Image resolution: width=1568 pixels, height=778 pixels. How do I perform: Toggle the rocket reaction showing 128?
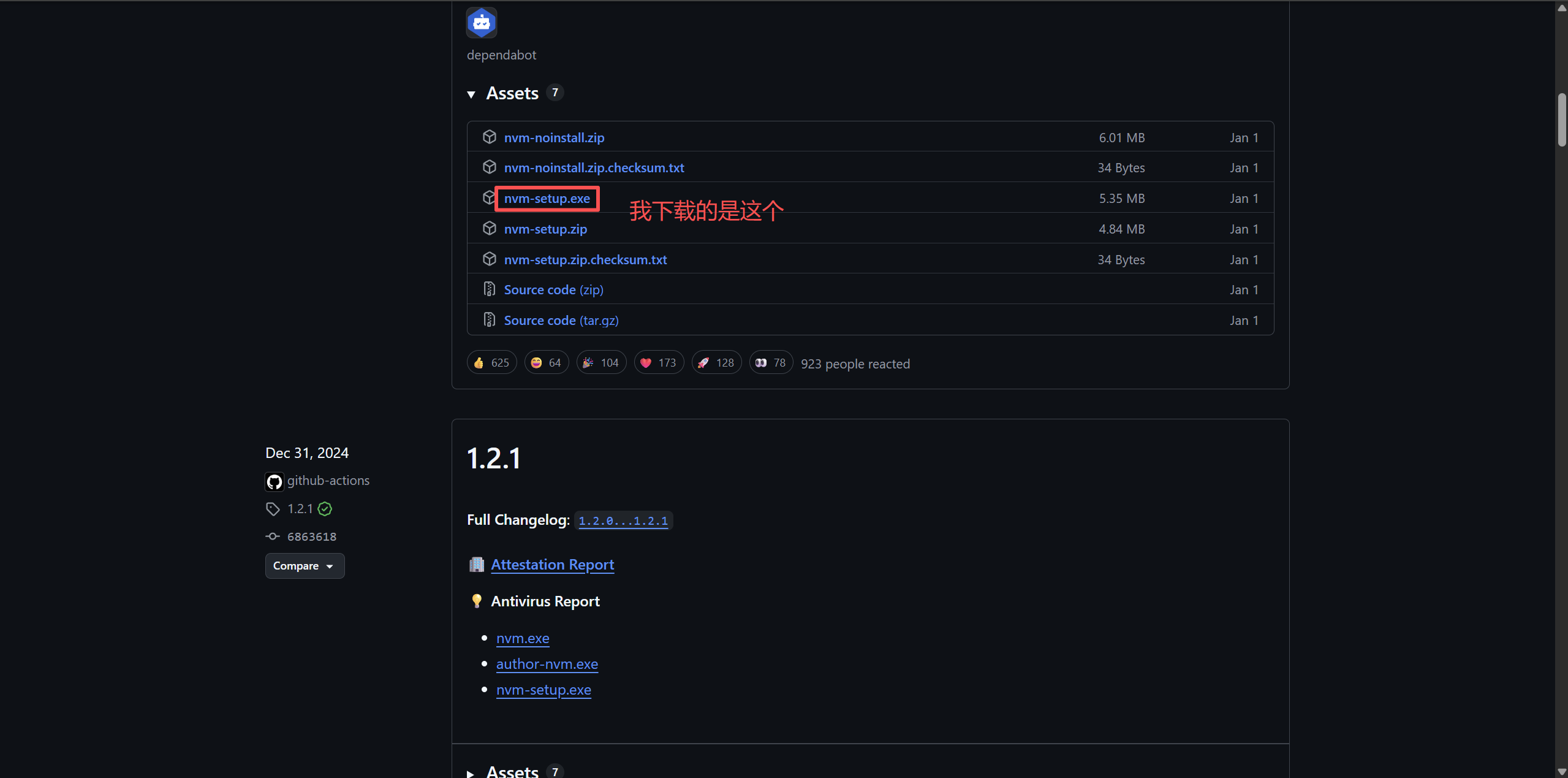coord(716,362)
